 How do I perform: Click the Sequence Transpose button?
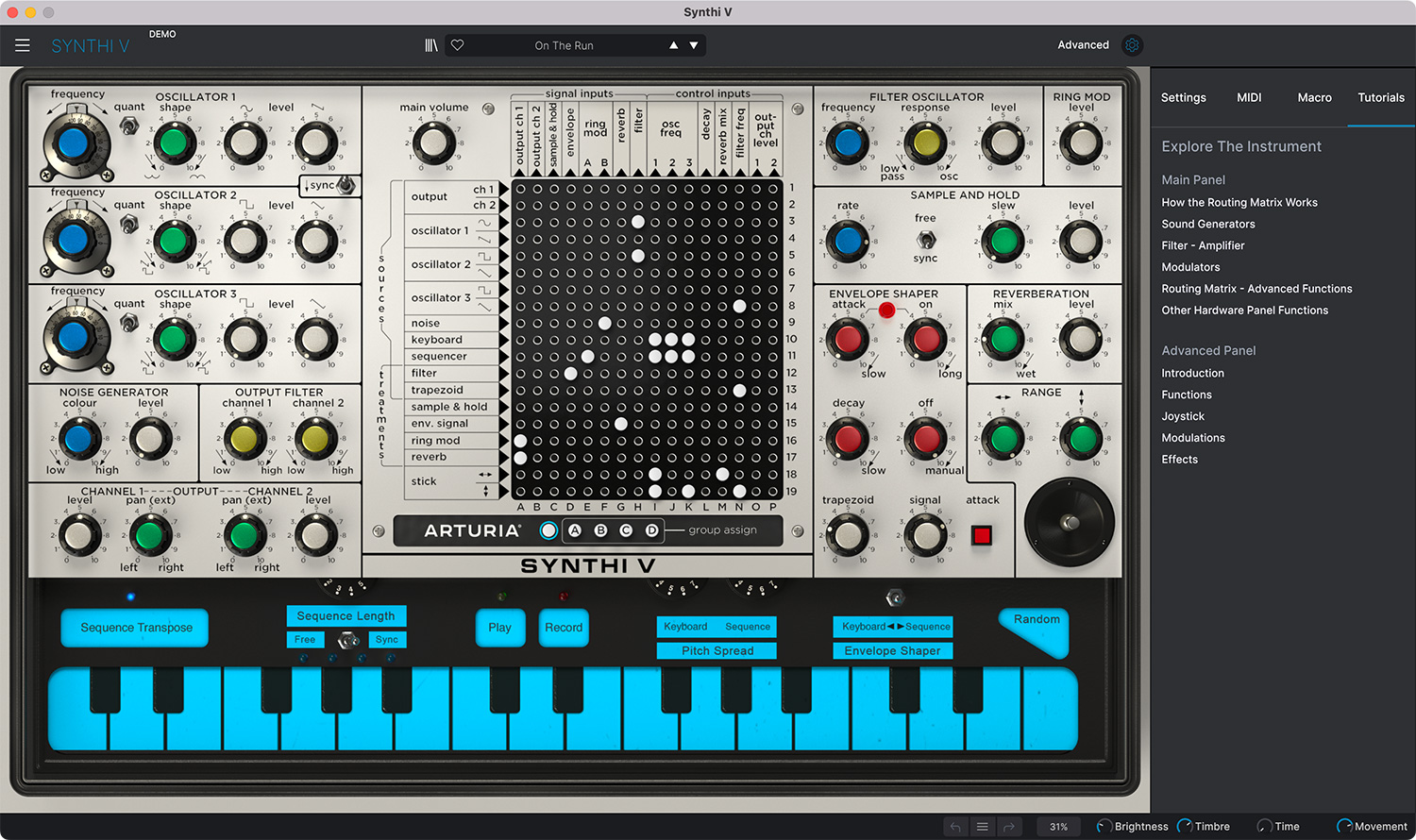pos(136,628)
